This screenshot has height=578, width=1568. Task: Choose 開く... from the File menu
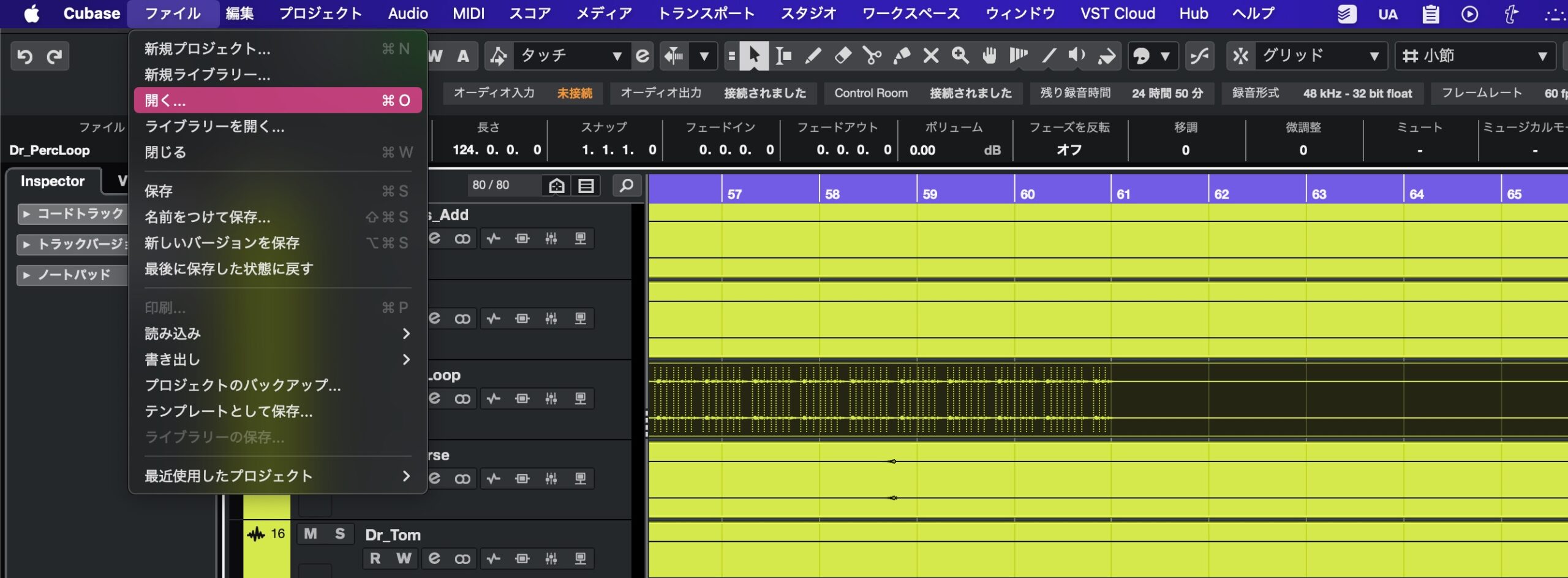(x=277, y=101)
